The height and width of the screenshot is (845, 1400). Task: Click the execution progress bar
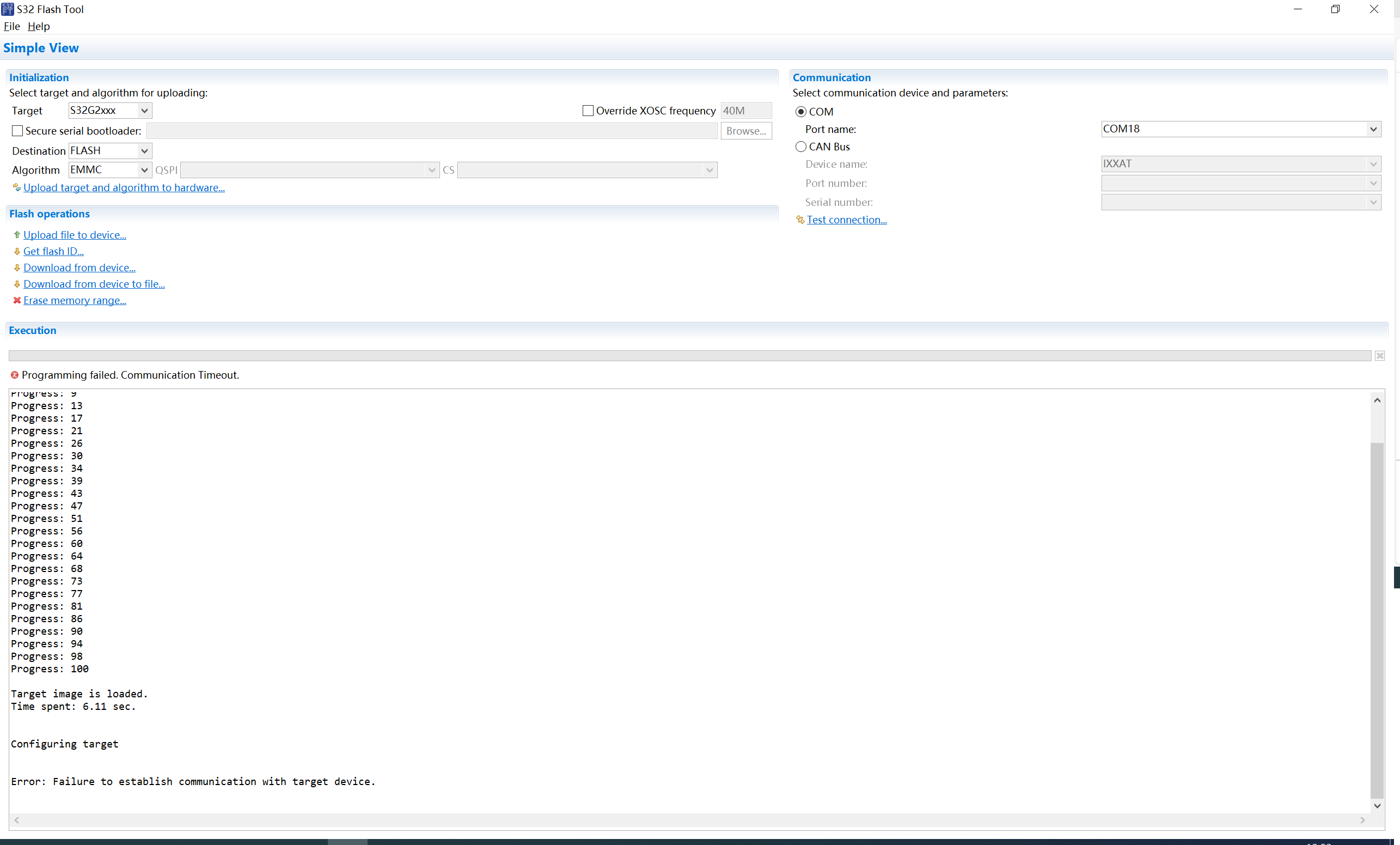click(x=689, y=356)
